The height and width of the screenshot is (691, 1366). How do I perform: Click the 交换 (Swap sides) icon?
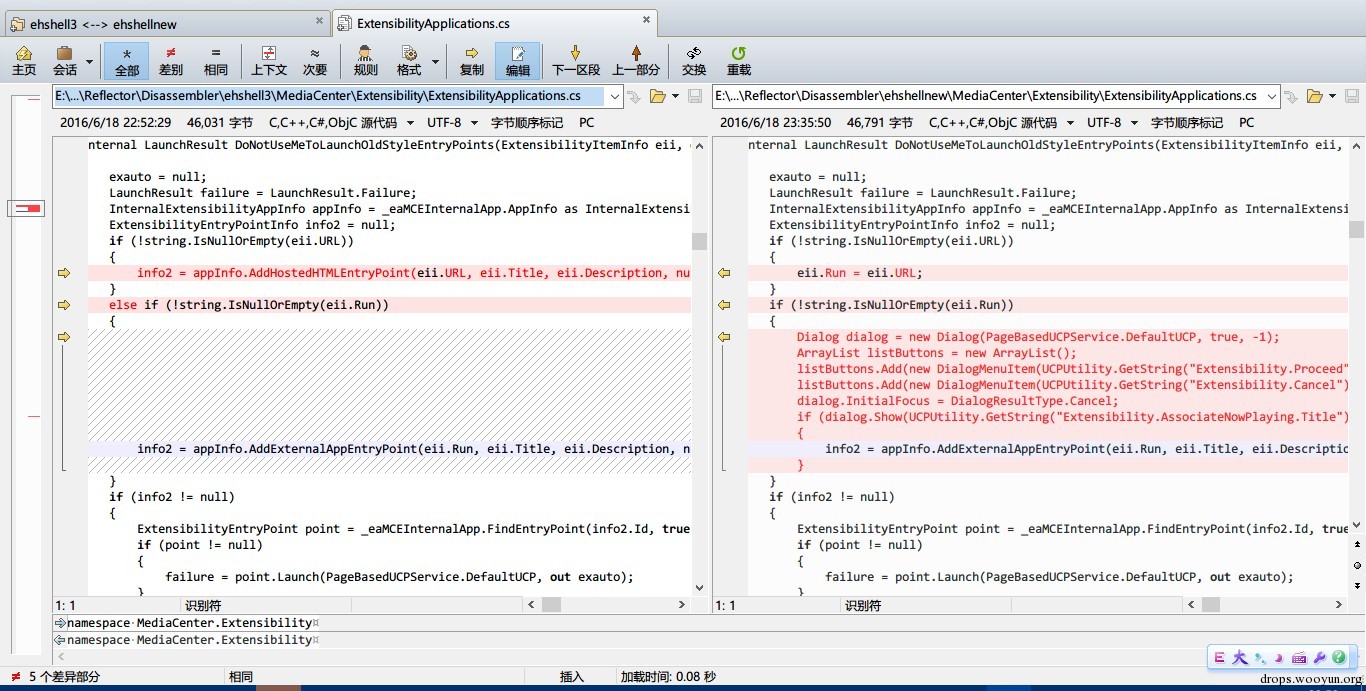[x=693, y=61]
